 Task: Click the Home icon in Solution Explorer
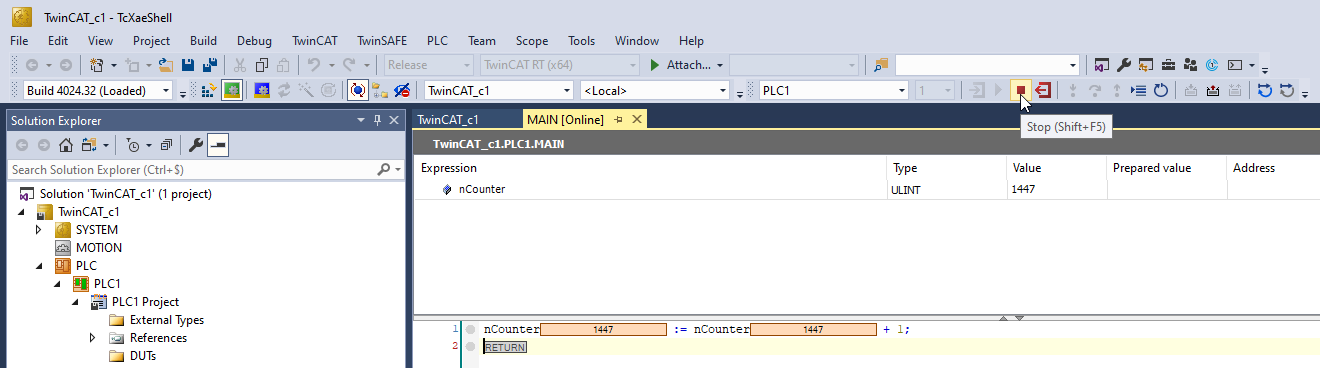[66, 145]
